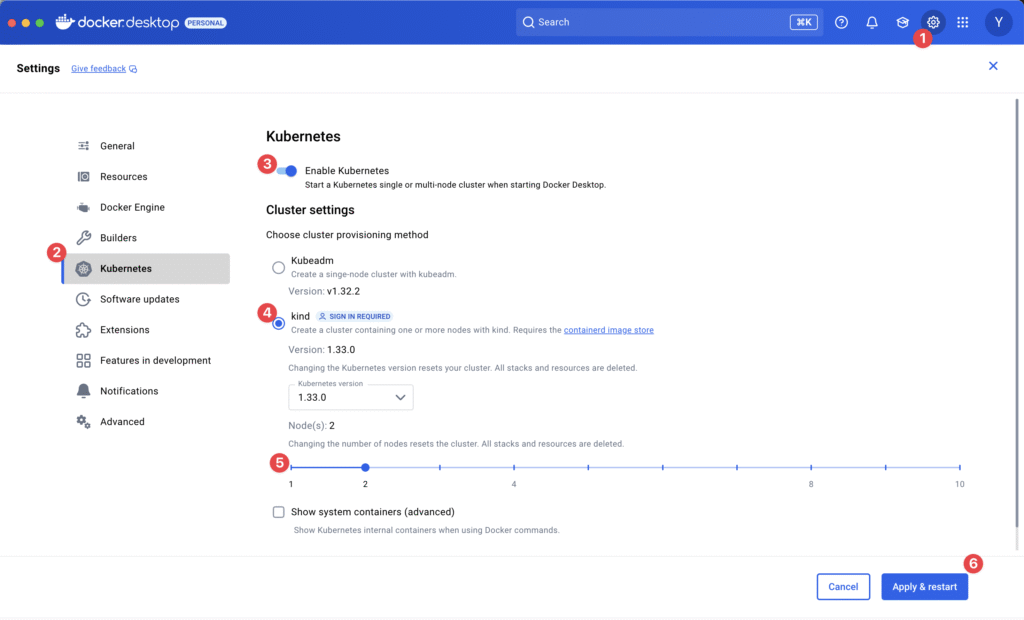Set node count slider to 4
This screenshot has width=1024, height=620.
tap(514, 467)
